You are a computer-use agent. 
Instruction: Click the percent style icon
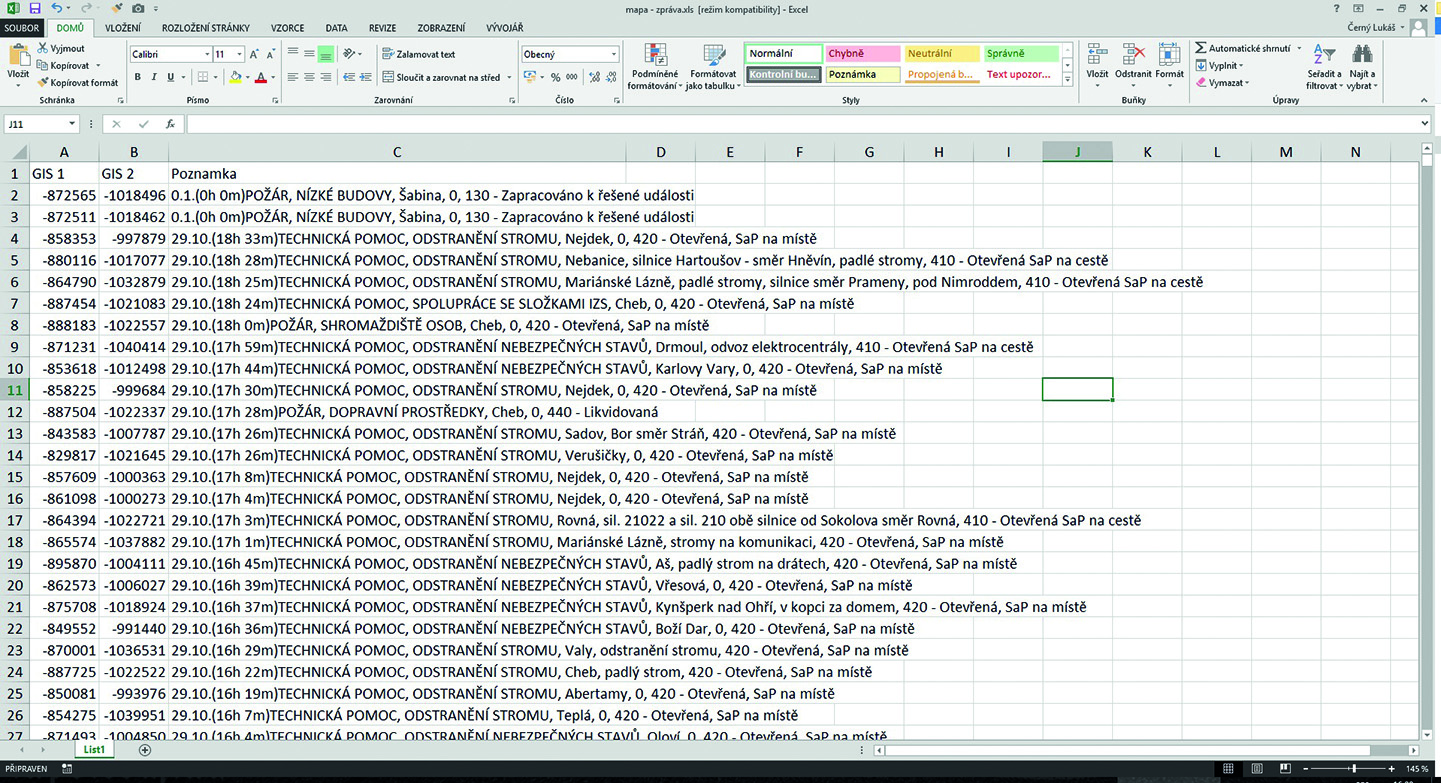pos(556,77)
